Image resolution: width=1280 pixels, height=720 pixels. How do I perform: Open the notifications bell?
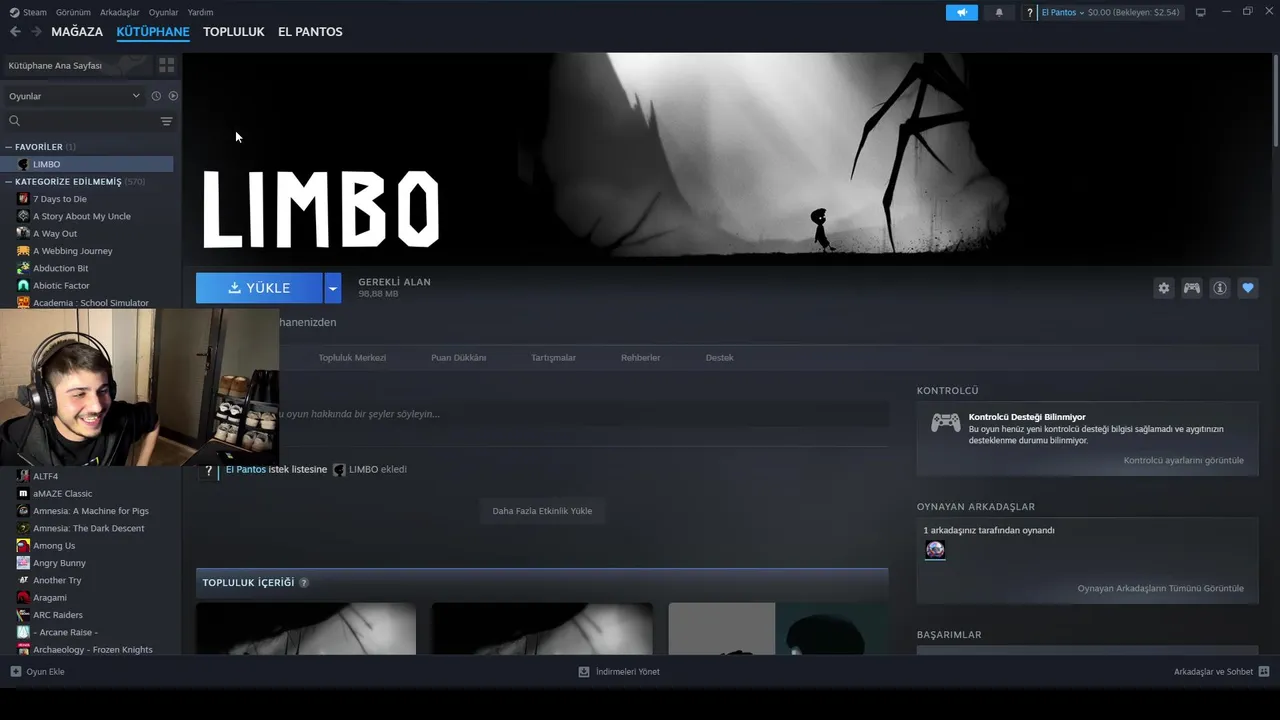point(999,12)
